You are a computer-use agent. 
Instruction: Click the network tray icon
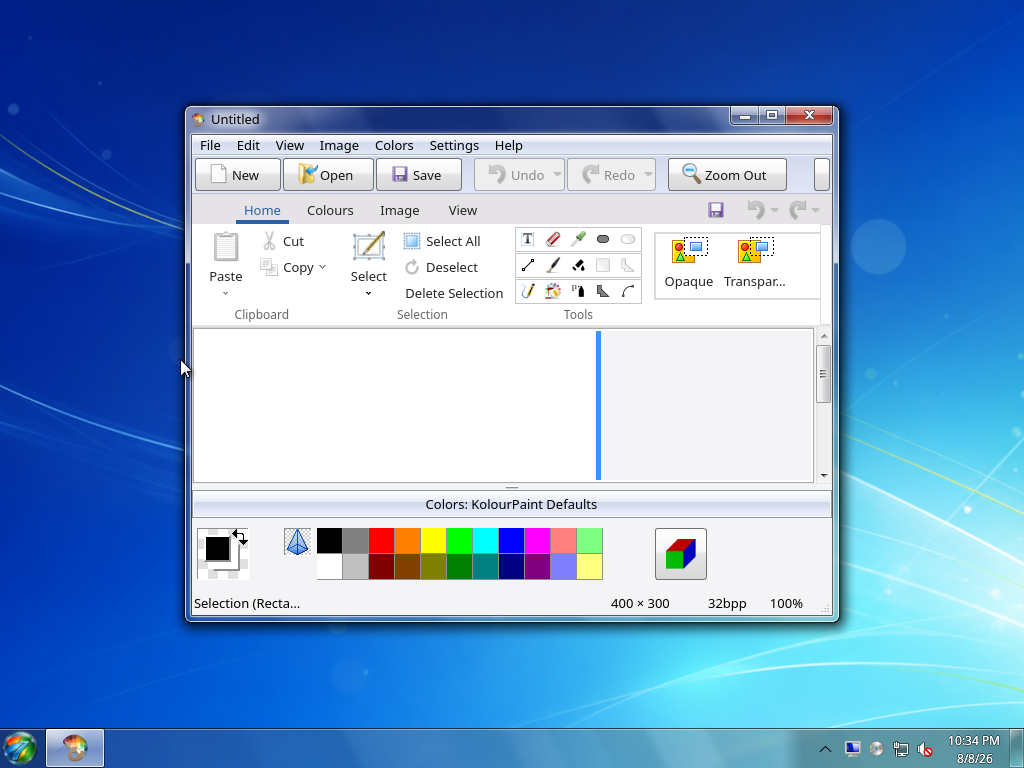901,748
